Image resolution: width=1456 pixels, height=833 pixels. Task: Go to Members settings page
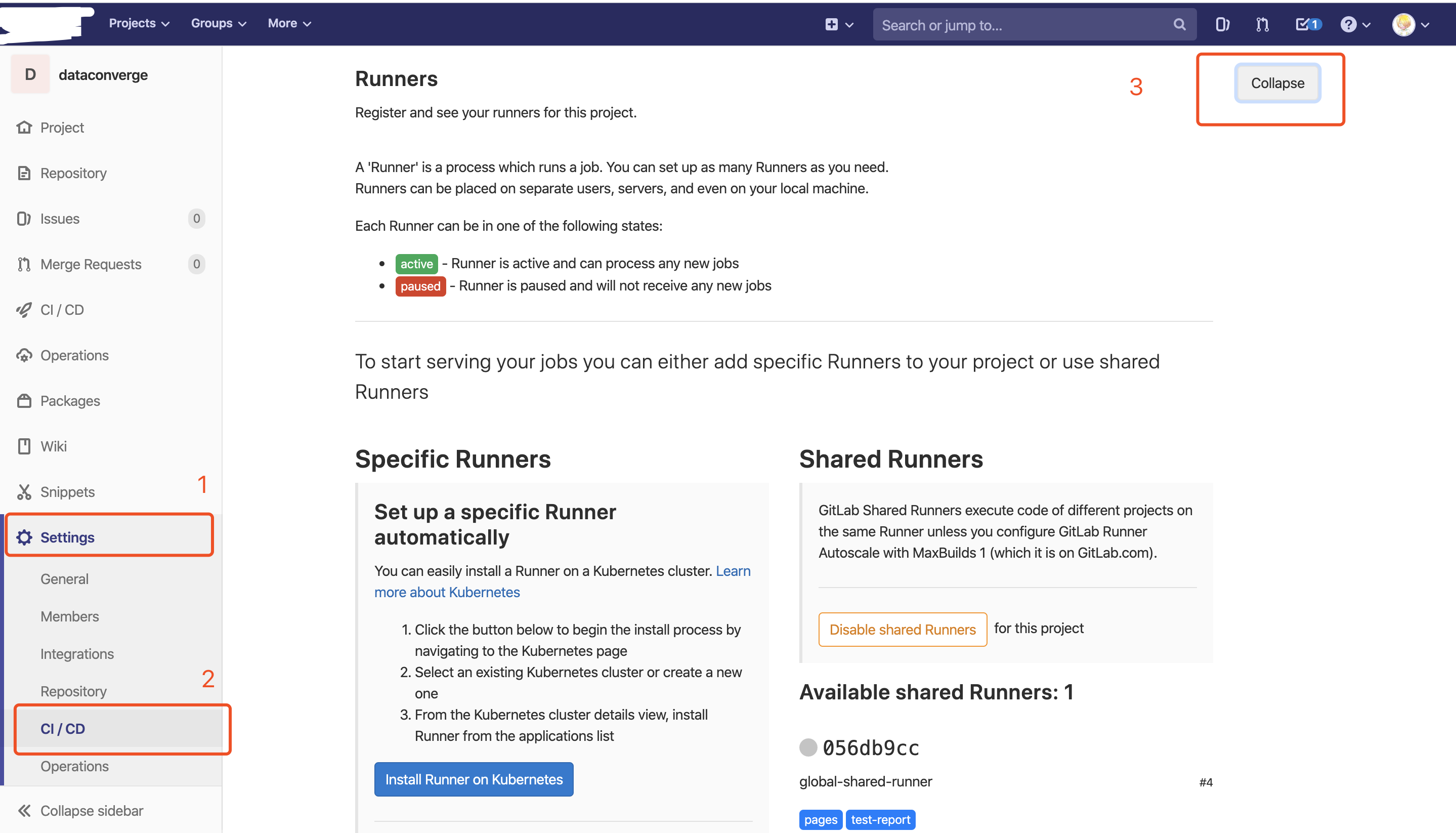coord(69,616)
